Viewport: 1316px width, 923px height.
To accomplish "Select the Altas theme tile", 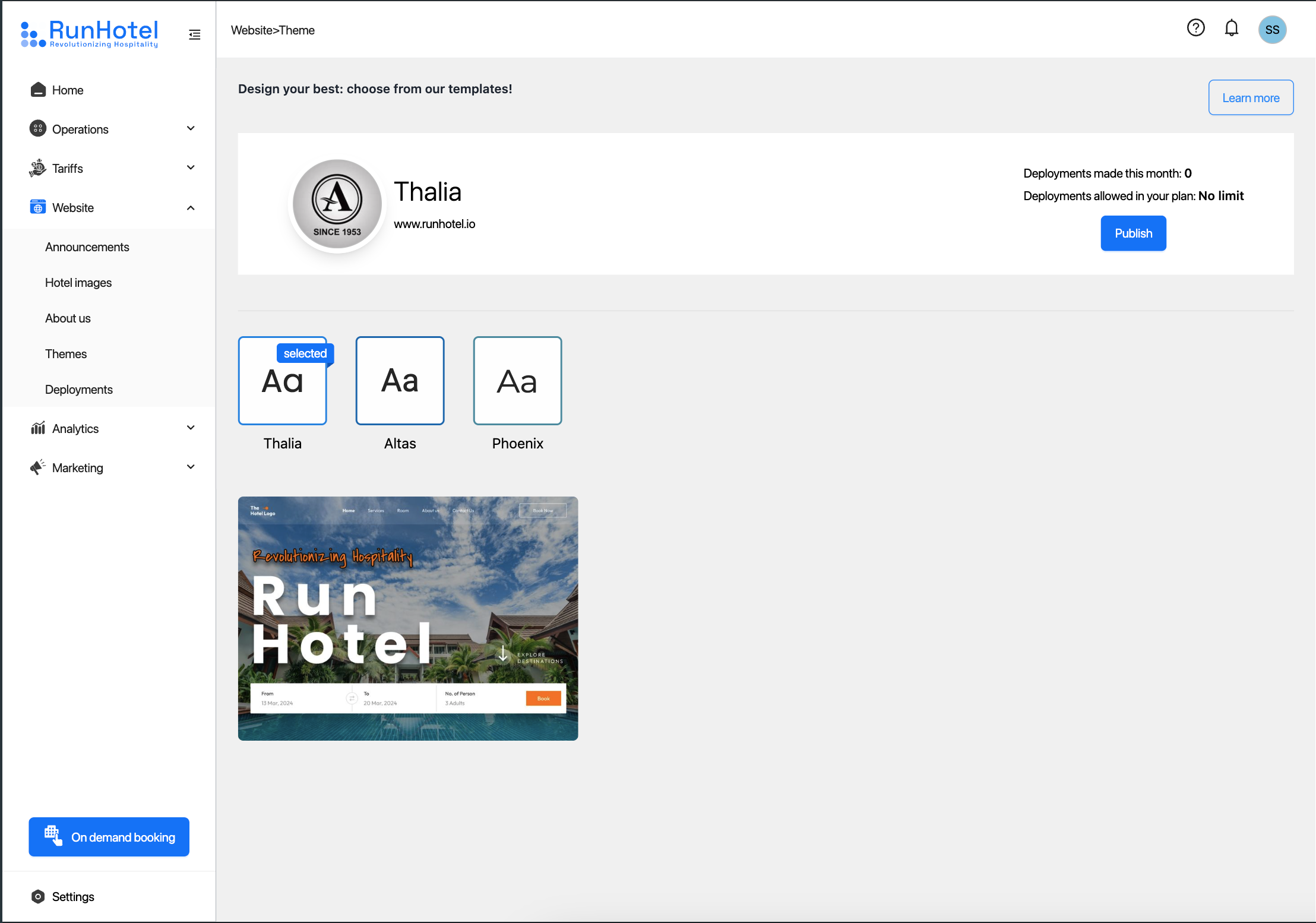I will [x=400, y=381].
